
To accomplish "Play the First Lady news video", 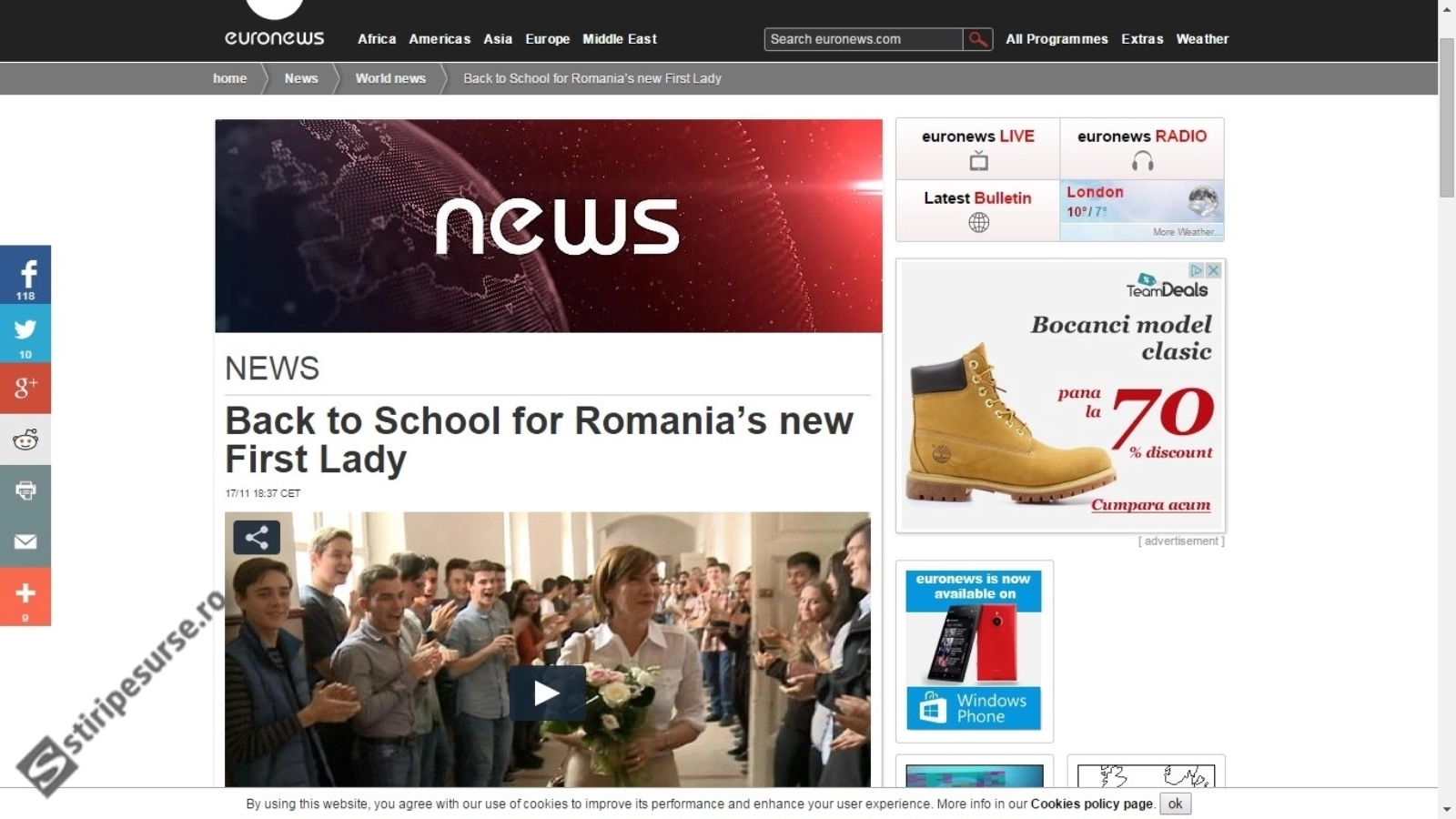I will tap(547, 693).
